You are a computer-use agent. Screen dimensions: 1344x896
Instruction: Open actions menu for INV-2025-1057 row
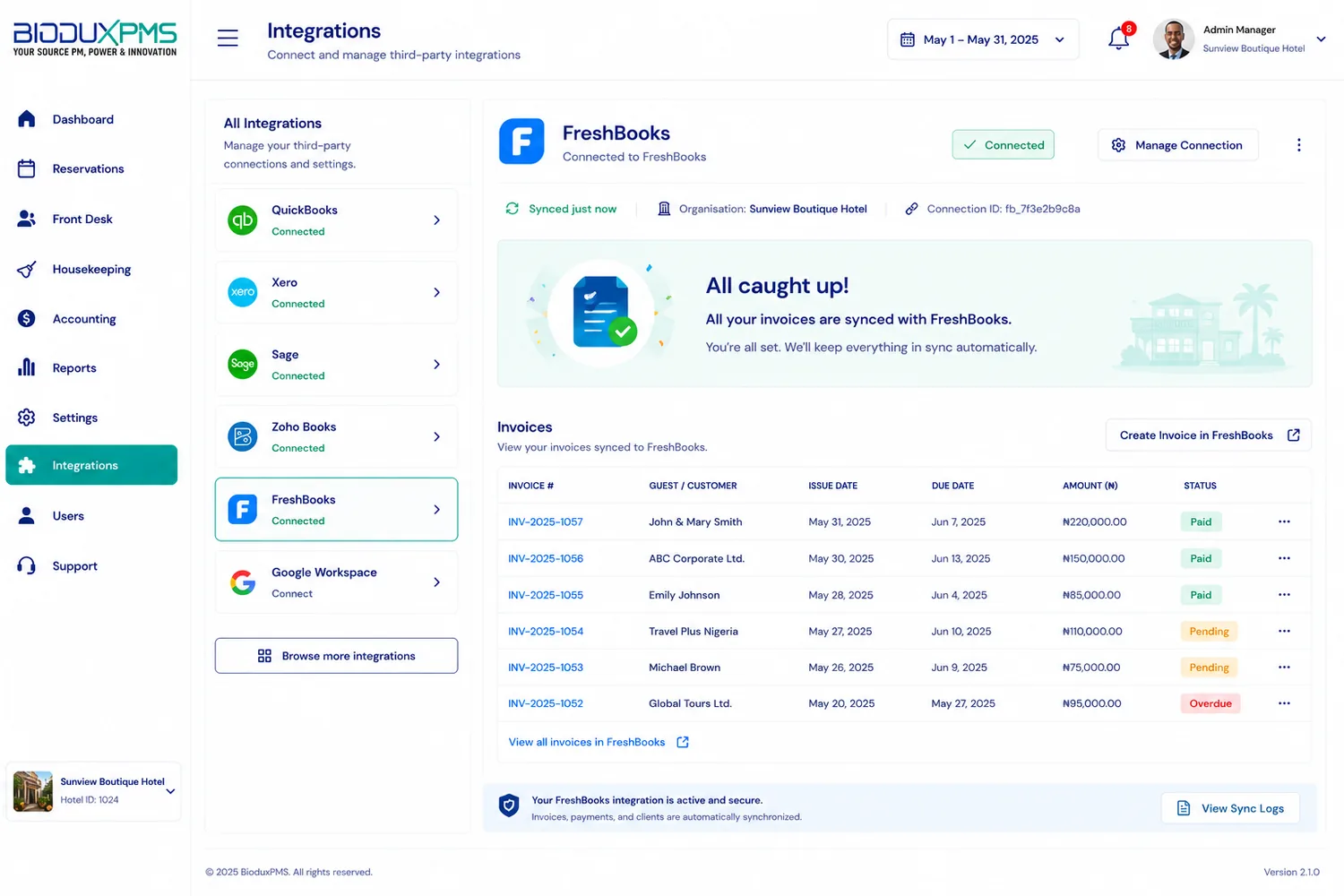click(1284, 521)
